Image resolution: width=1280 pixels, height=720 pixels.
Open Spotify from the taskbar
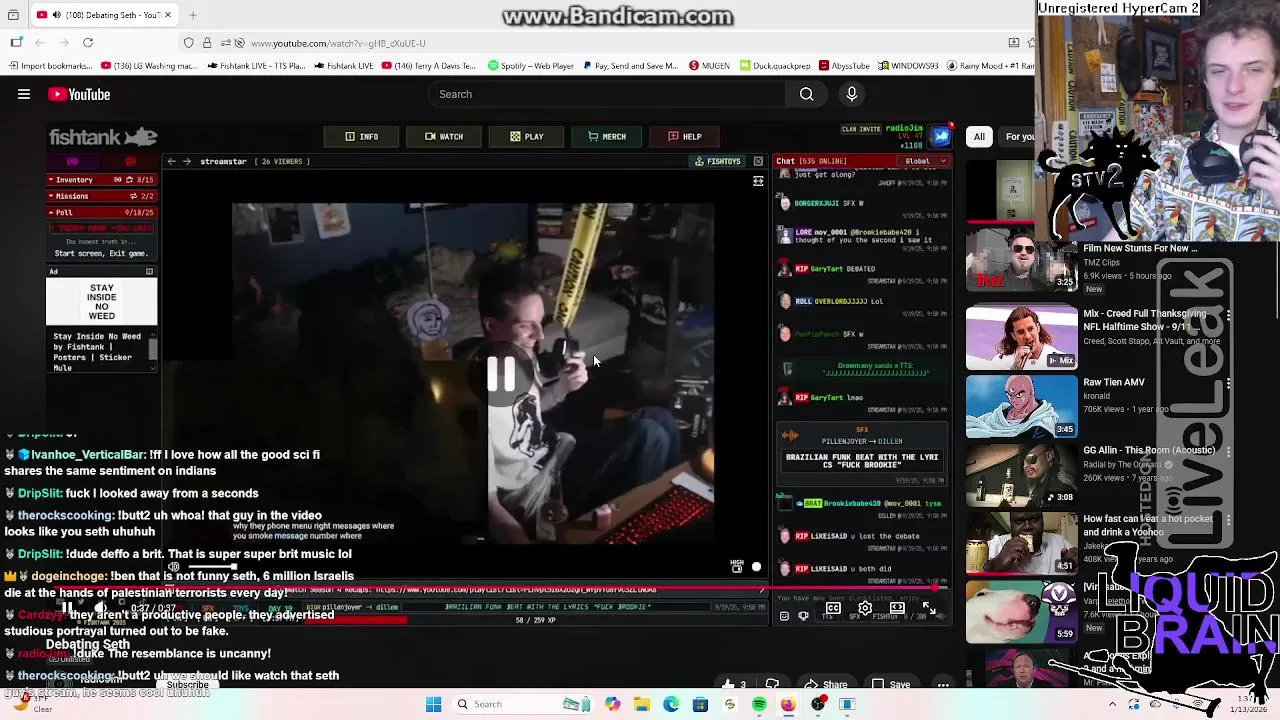coord(759,704)
